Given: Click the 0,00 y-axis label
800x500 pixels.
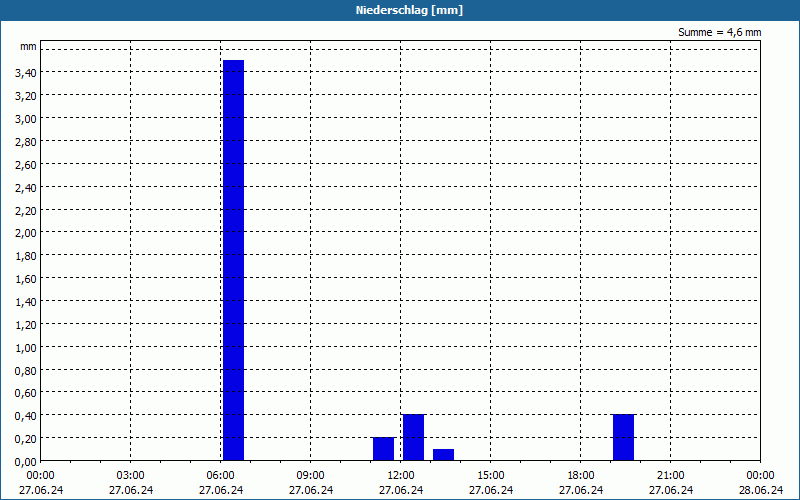Looking at the screenshot, I should pyautogui.click(x=26, y=462).
